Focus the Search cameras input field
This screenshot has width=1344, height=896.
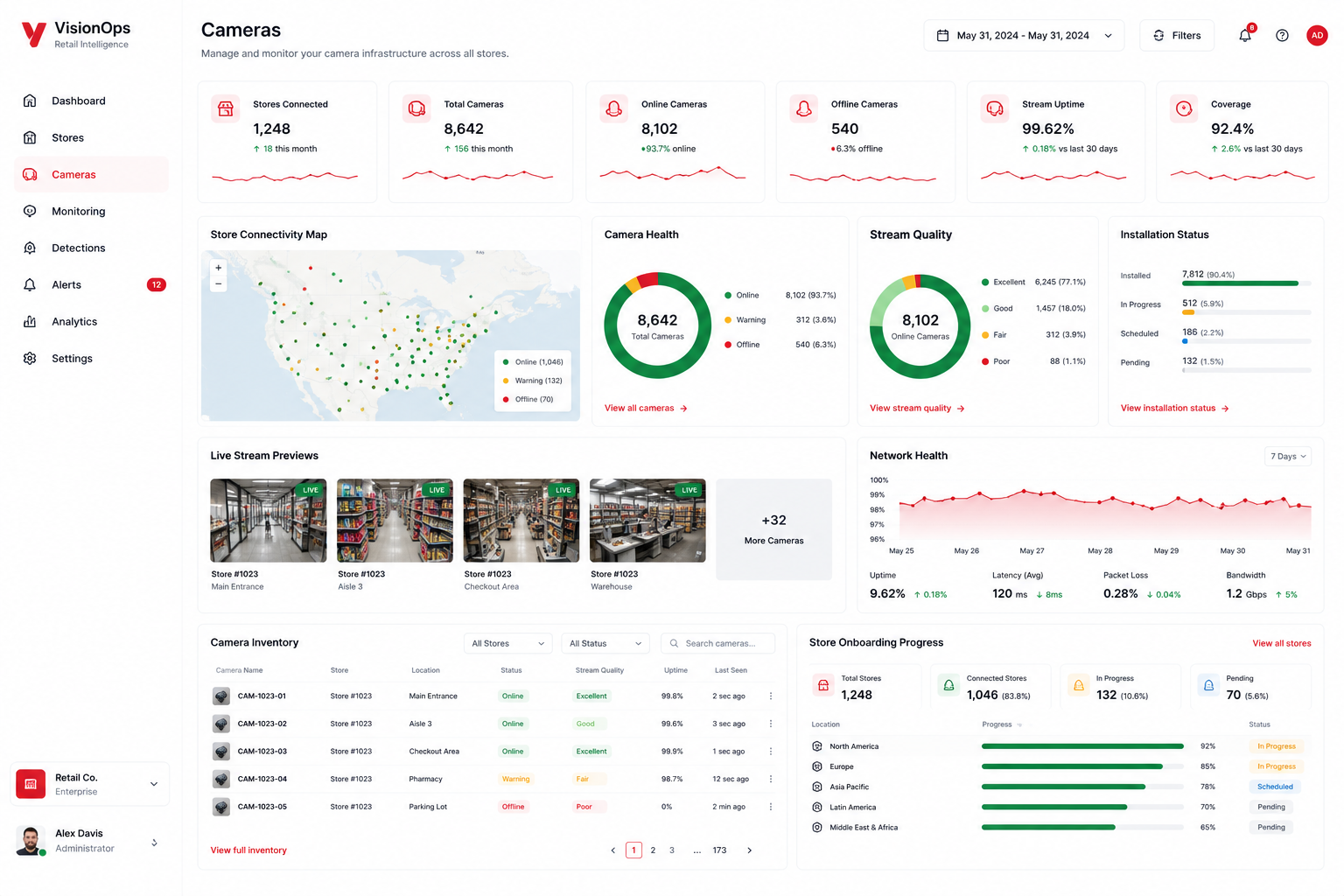(718, 643)
